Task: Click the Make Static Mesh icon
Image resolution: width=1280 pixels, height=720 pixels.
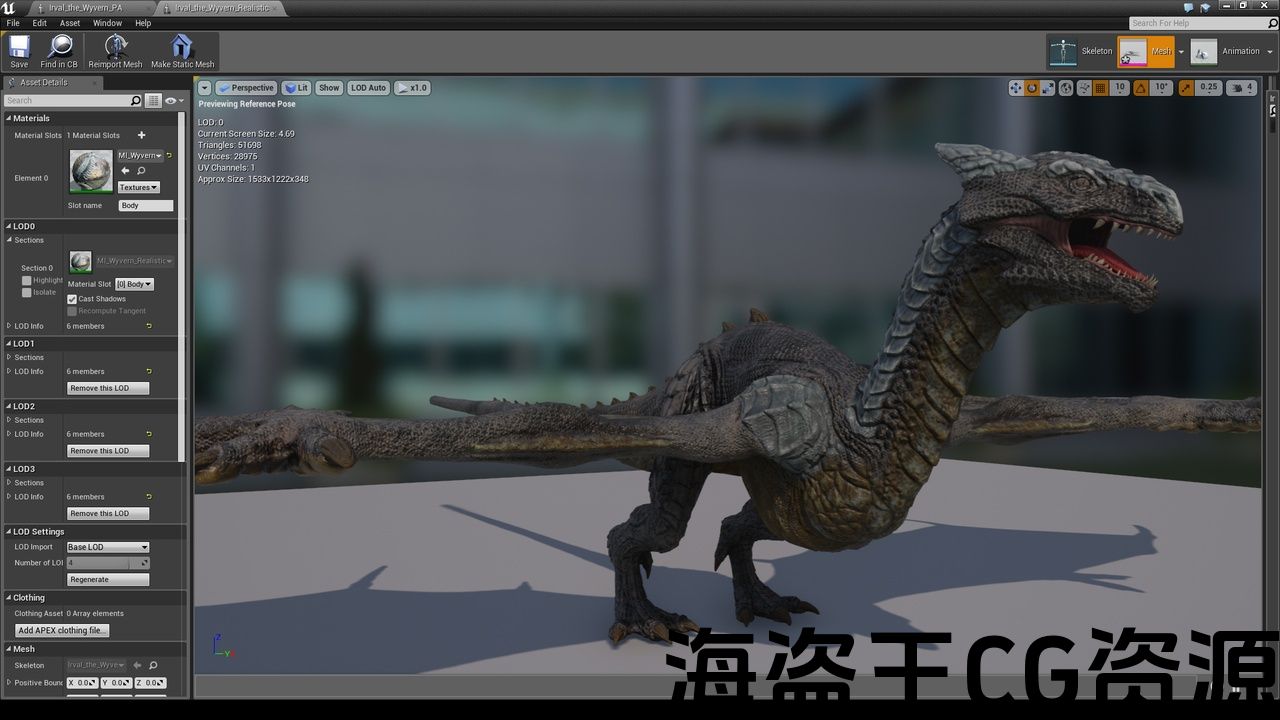Action: (x=182, y=47)
